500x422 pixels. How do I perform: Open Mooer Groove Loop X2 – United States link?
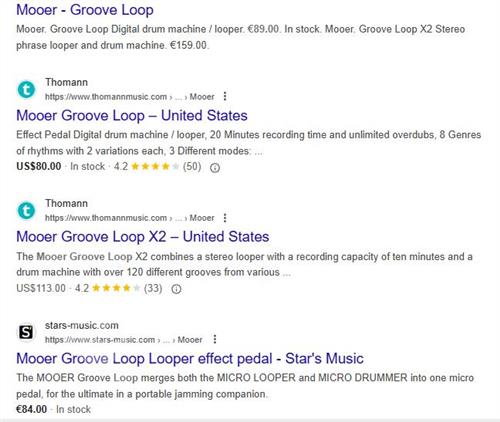click(x=143, y=237)
